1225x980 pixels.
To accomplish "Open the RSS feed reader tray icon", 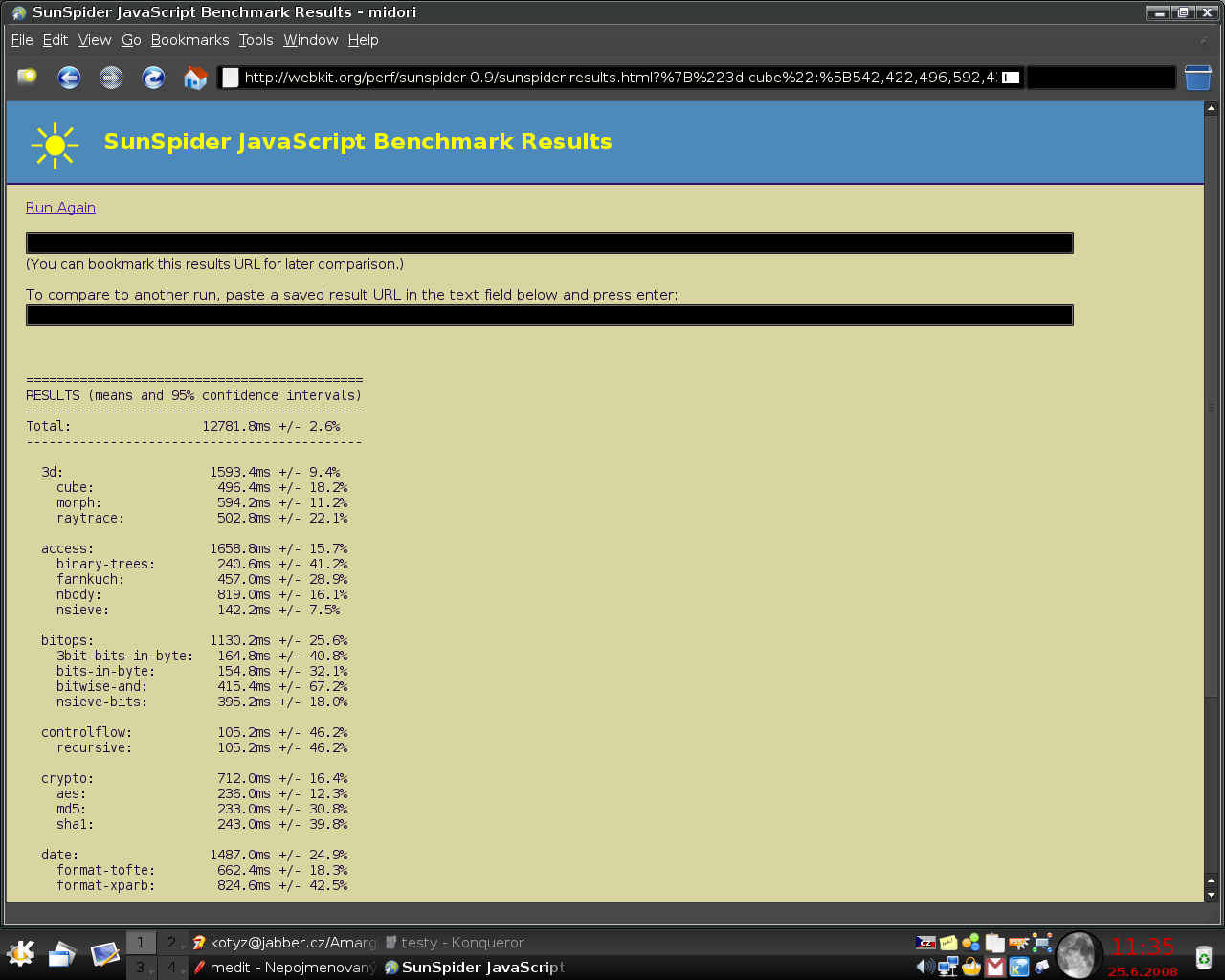I will (1018, 943).
